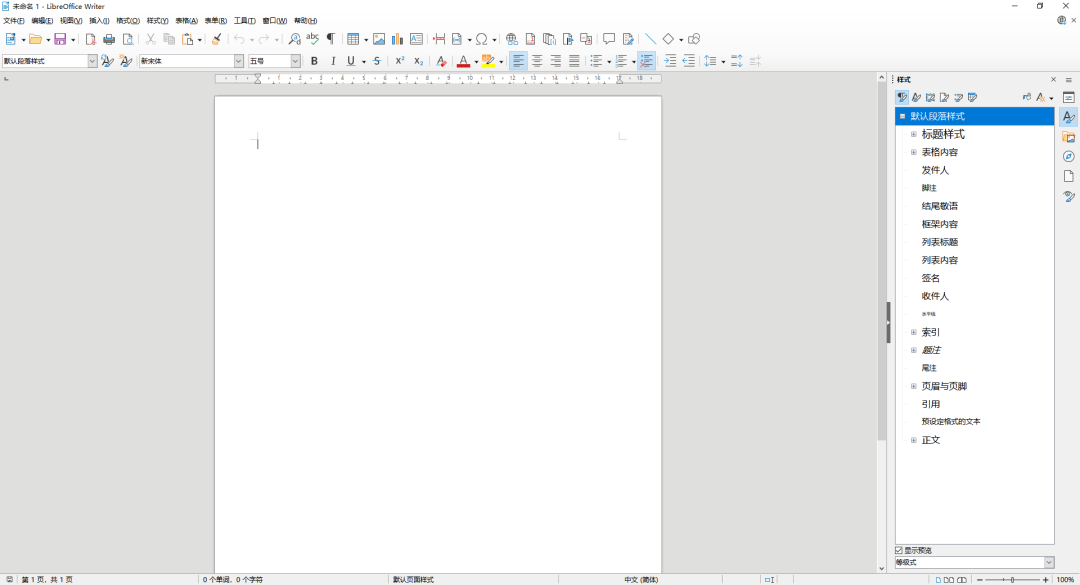1080x585 pixels.
Task: Insert an image using the toolbar icon
Action: [x=378, y=39]
